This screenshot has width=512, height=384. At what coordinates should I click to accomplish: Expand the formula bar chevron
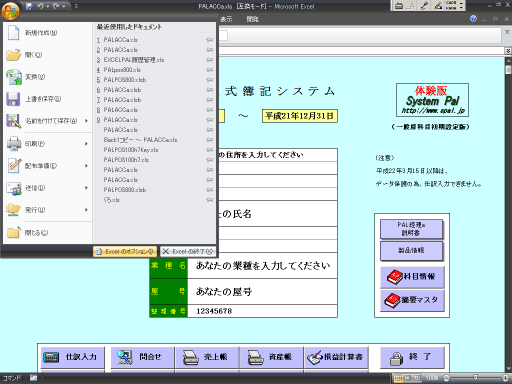(x=508, y=51)
